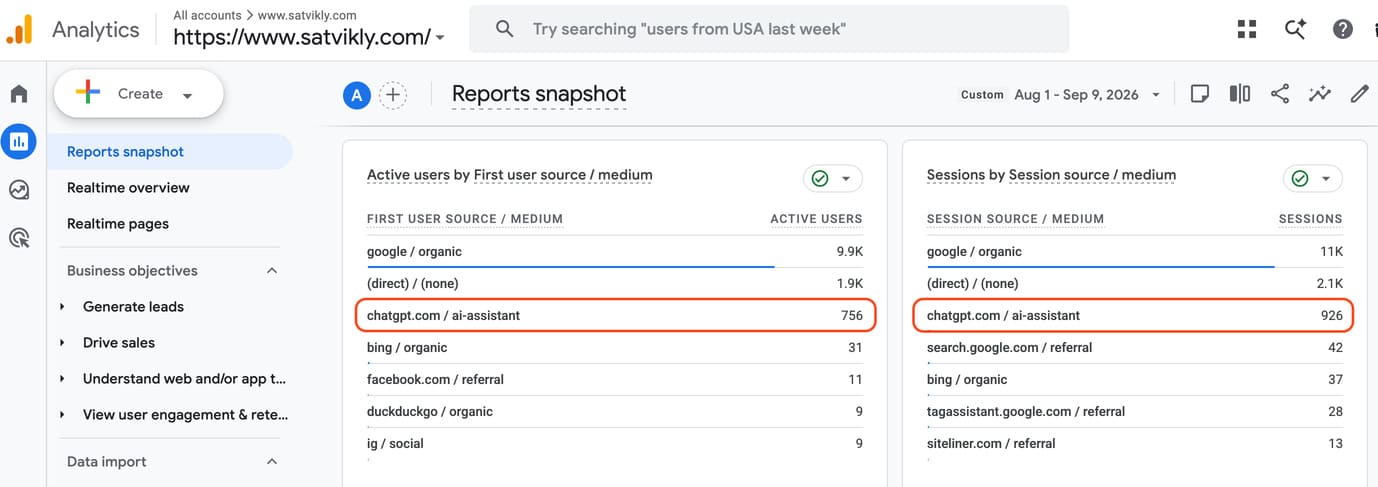This screenshot has width=1378, height=487.
Task: Open Realtime pages
Action: point(118,223)
